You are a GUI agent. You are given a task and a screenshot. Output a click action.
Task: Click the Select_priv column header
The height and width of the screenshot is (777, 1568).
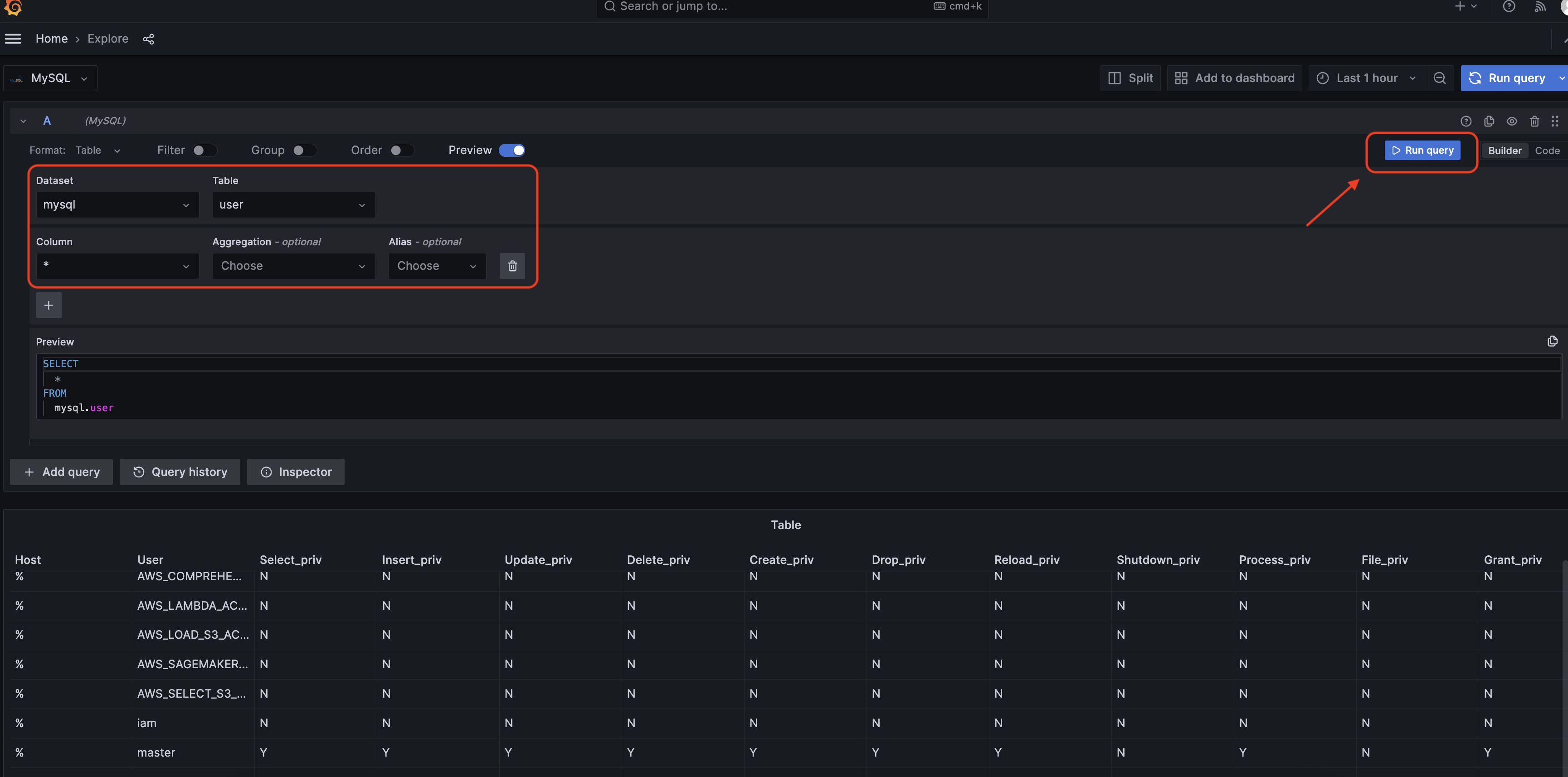click(291, 560)
